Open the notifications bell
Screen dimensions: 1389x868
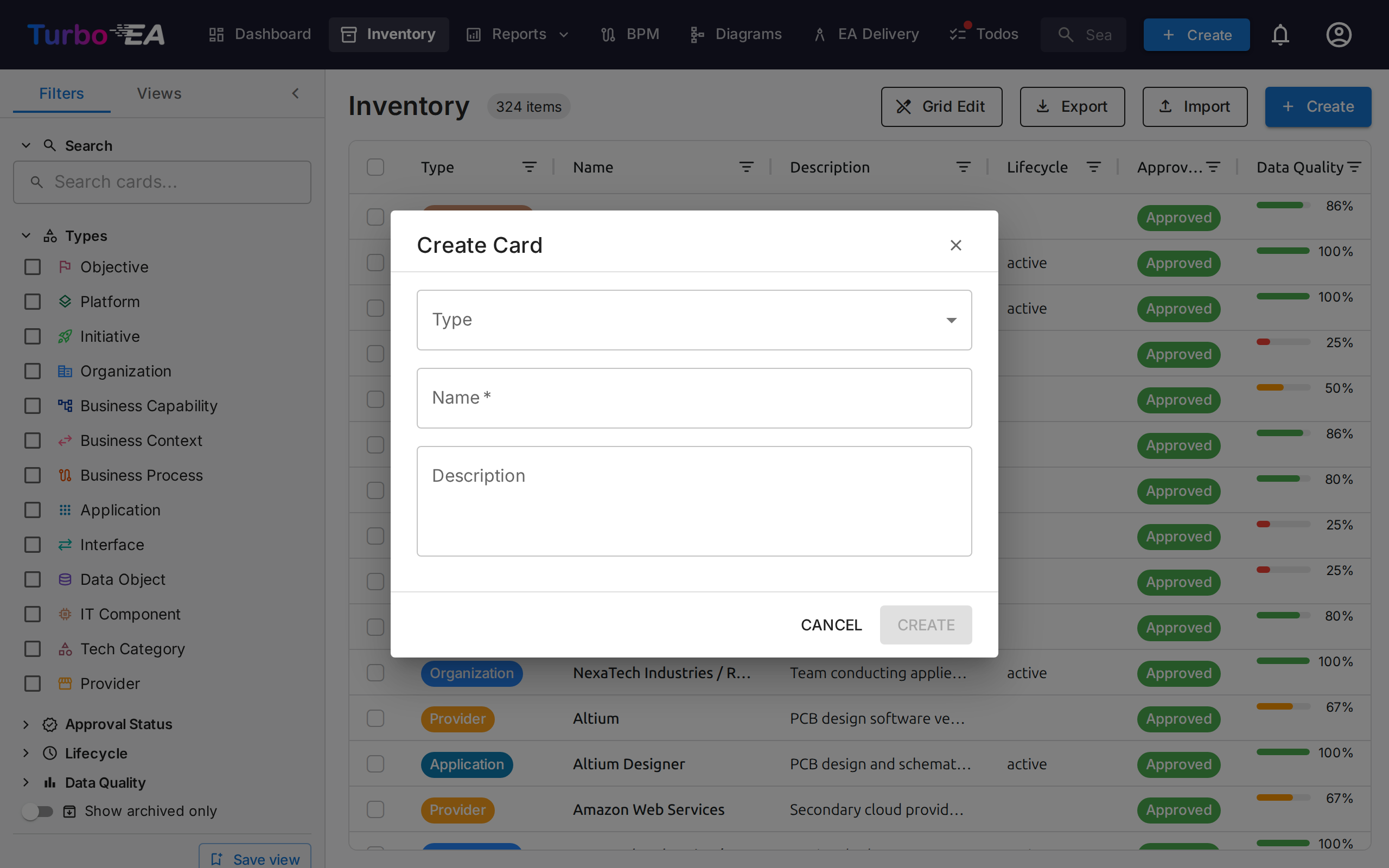1280,34
